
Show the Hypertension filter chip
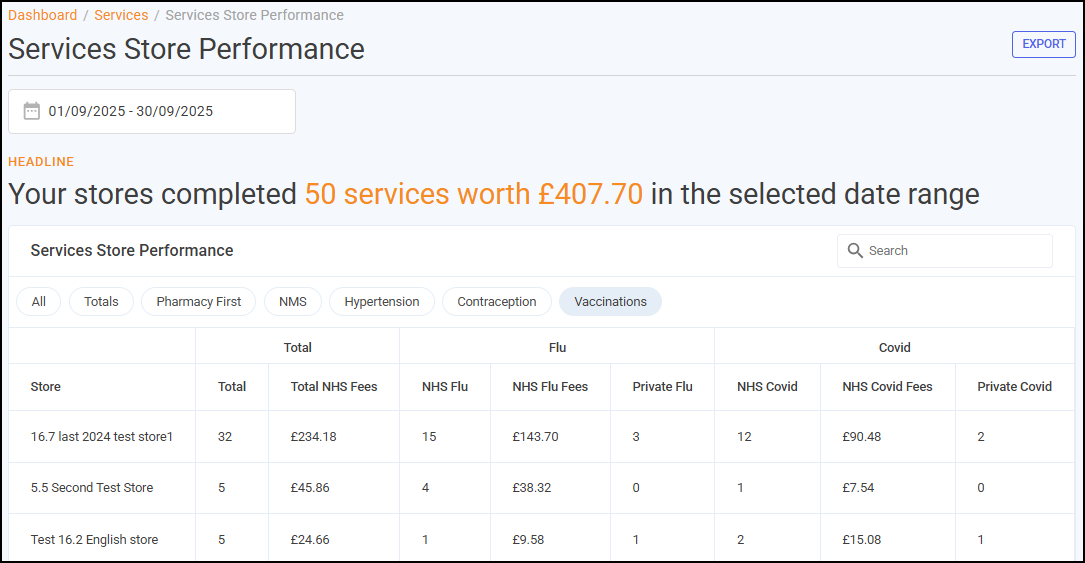[381, 302]
